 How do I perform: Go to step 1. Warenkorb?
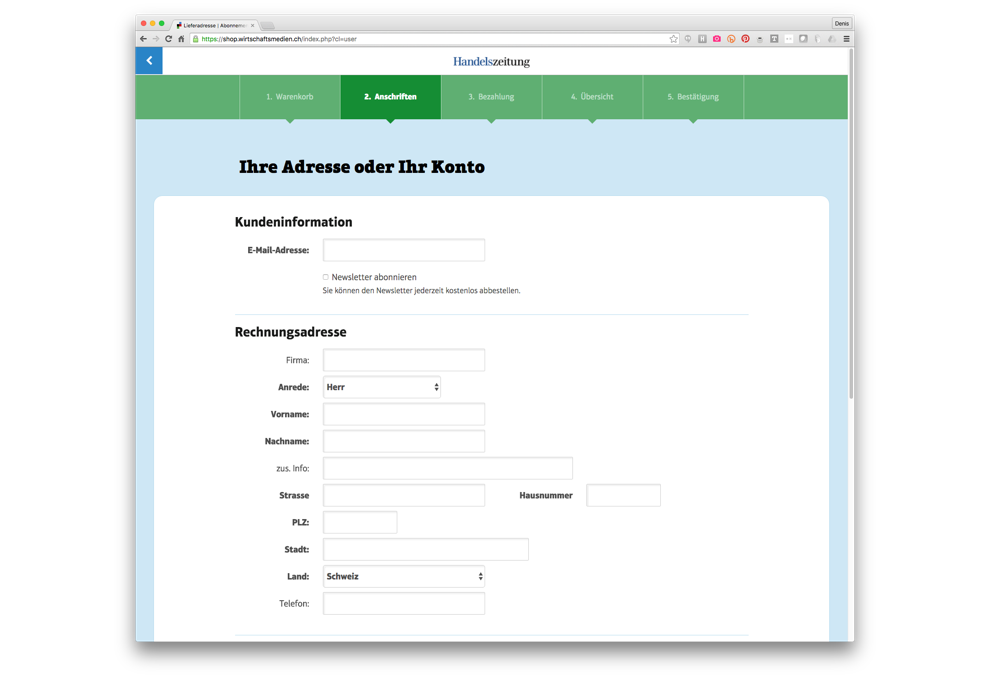290,97
